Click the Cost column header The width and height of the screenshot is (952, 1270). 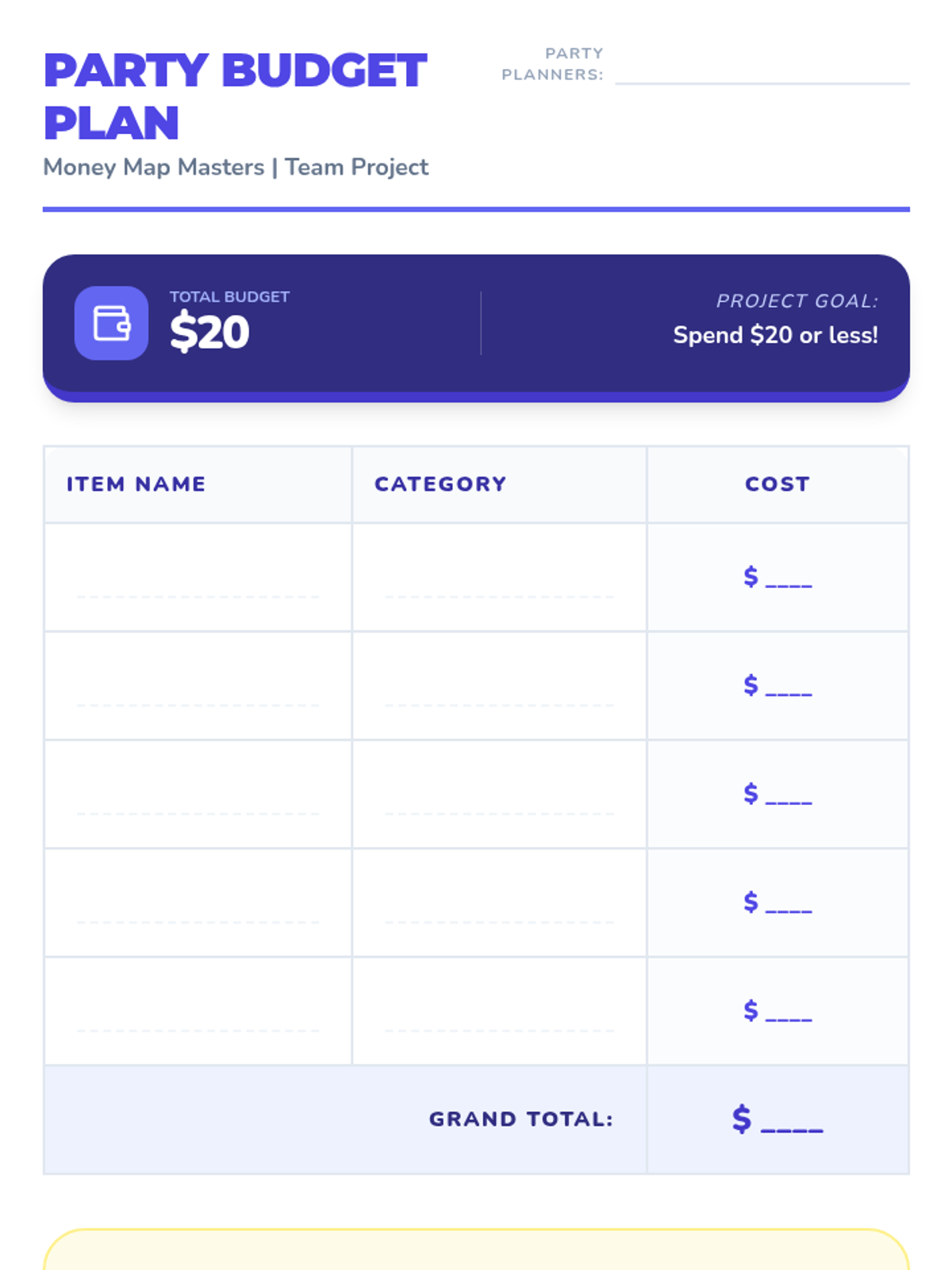[777, 484]
